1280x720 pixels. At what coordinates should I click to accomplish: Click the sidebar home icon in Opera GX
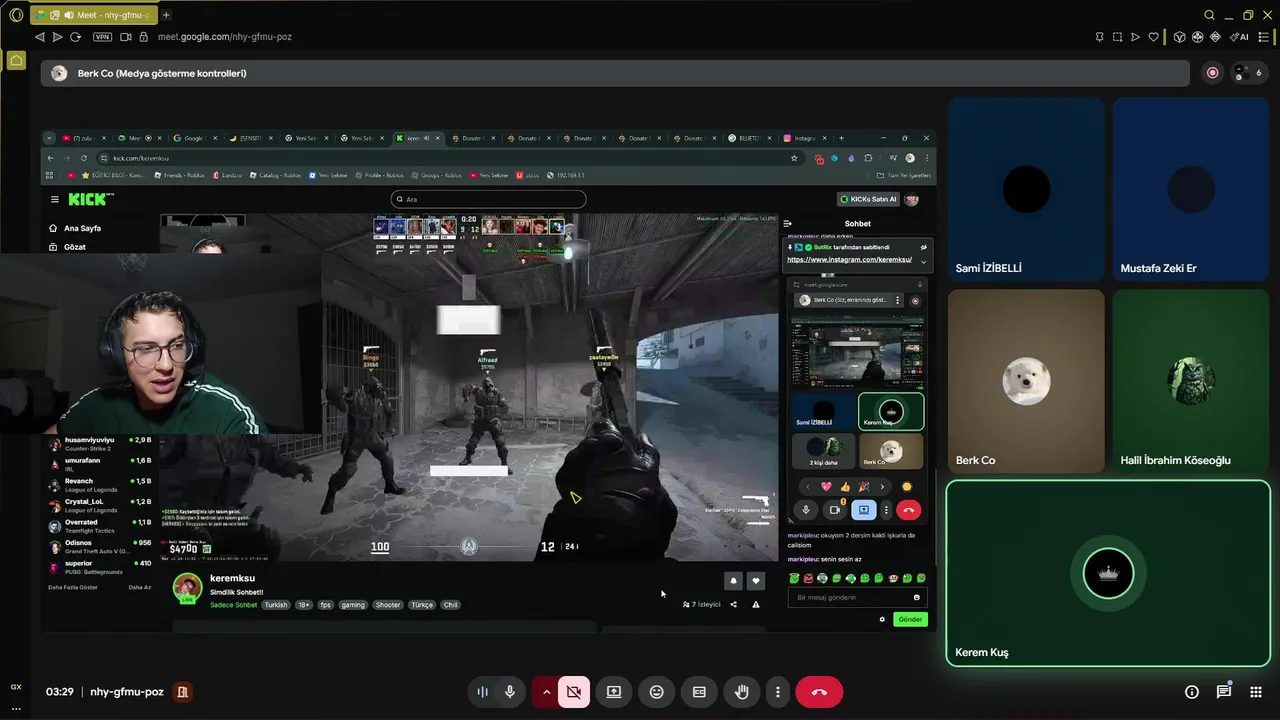[x=16, y=61]
